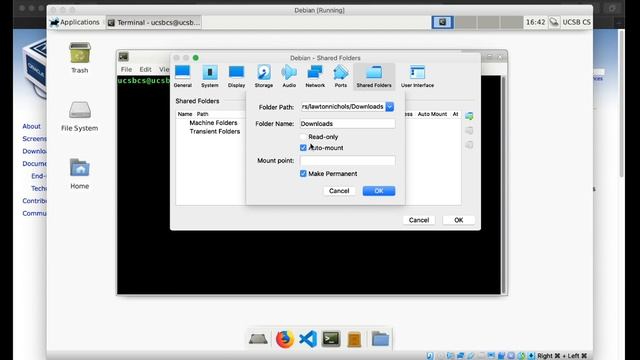The image size is (640, 360).
Task: Open the orange archive icon in dock
Action: click(354, 339)
